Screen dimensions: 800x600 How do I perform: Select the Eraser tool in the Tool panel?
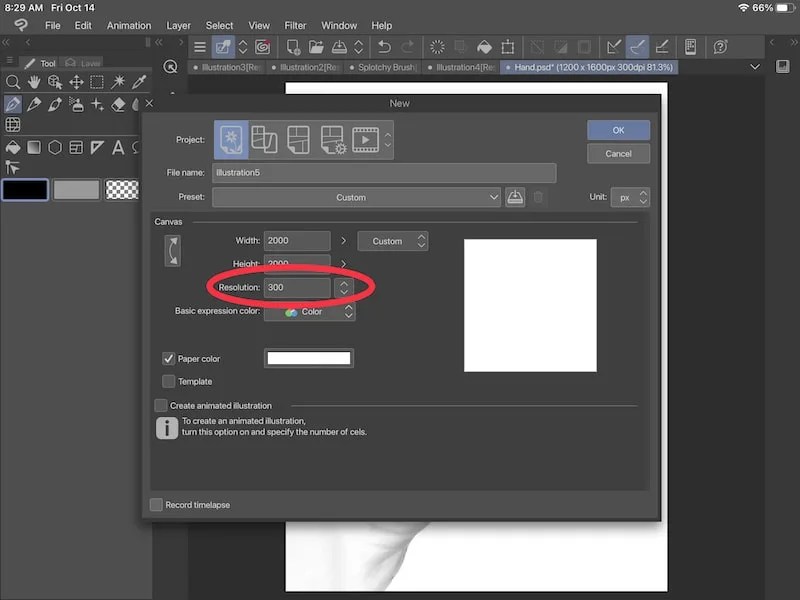point(117,105)
